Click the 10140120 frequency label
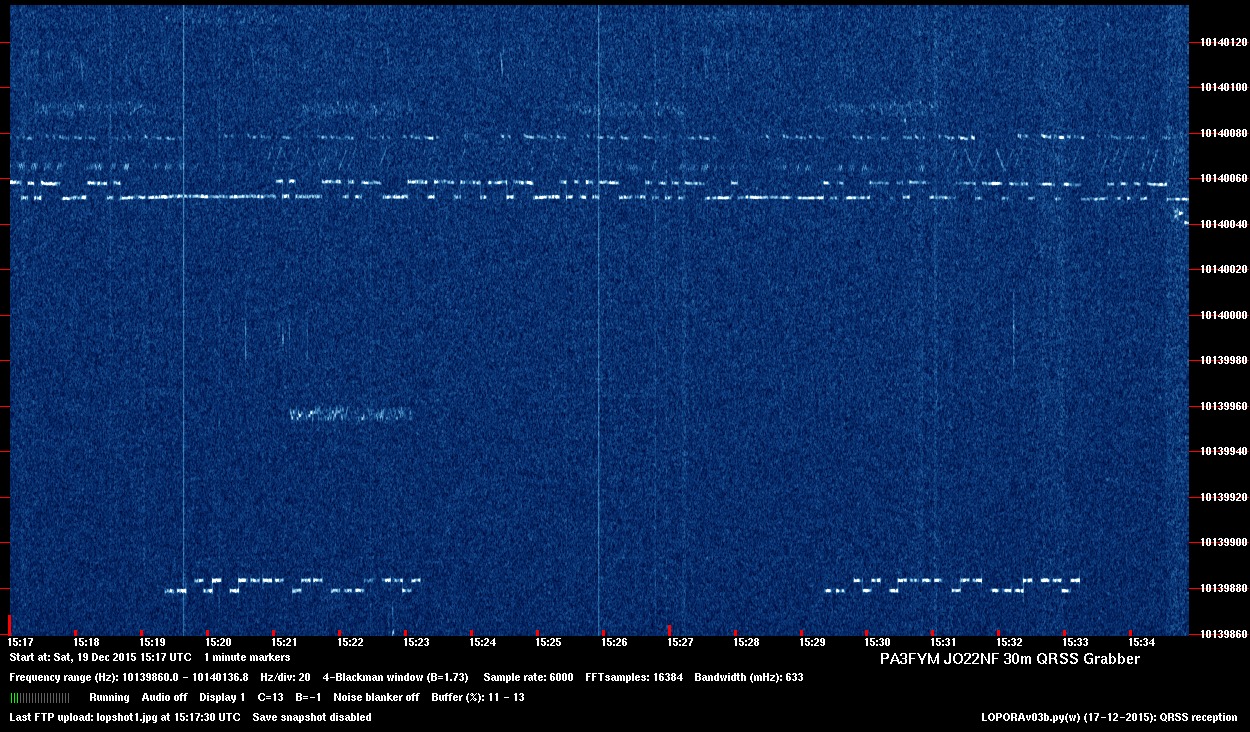 (1223, 42)
